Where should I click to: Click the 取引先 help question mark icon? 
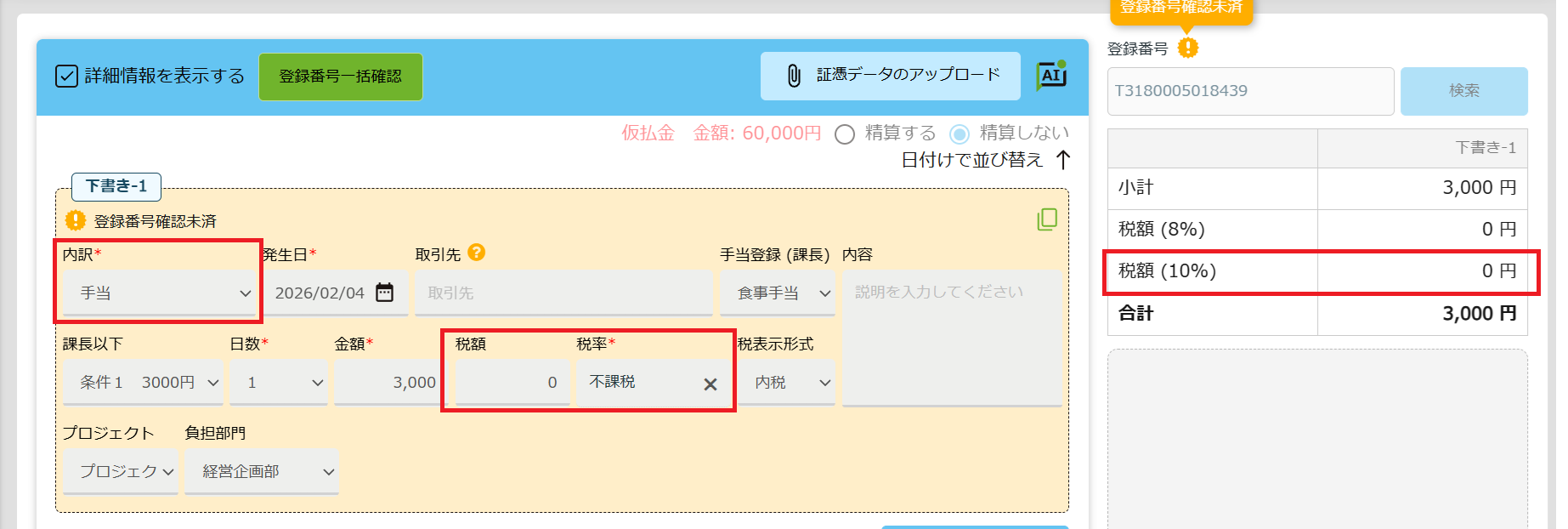coord(477,253)
